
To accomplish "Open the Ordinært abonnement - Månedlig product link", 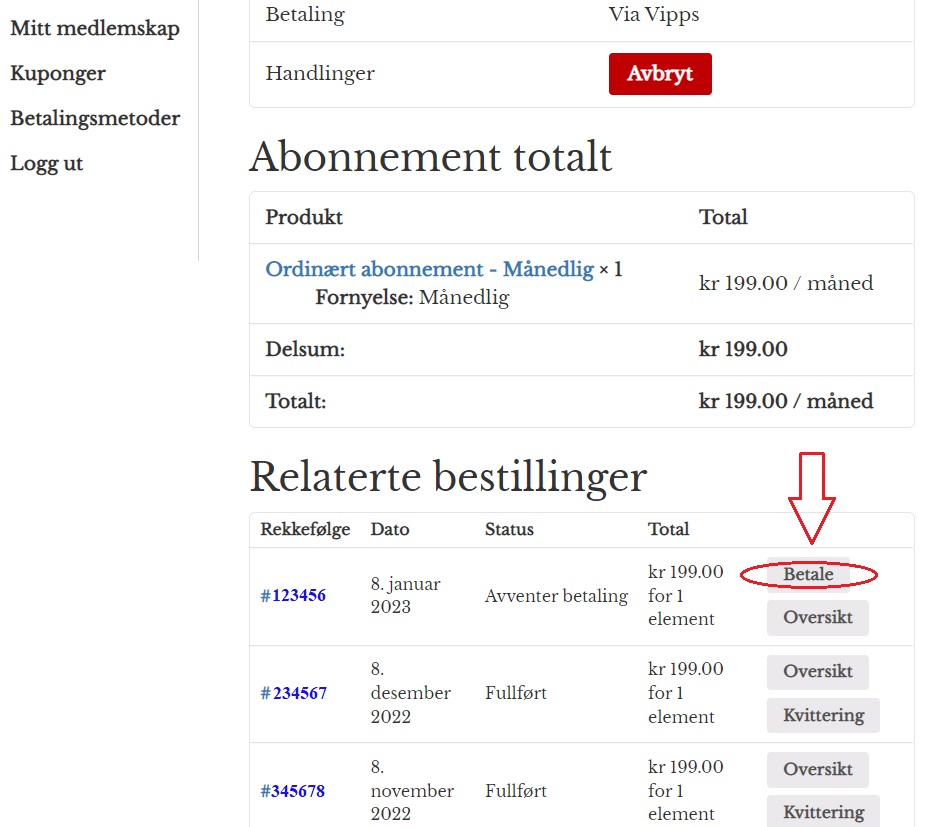I will click(429, 270).
